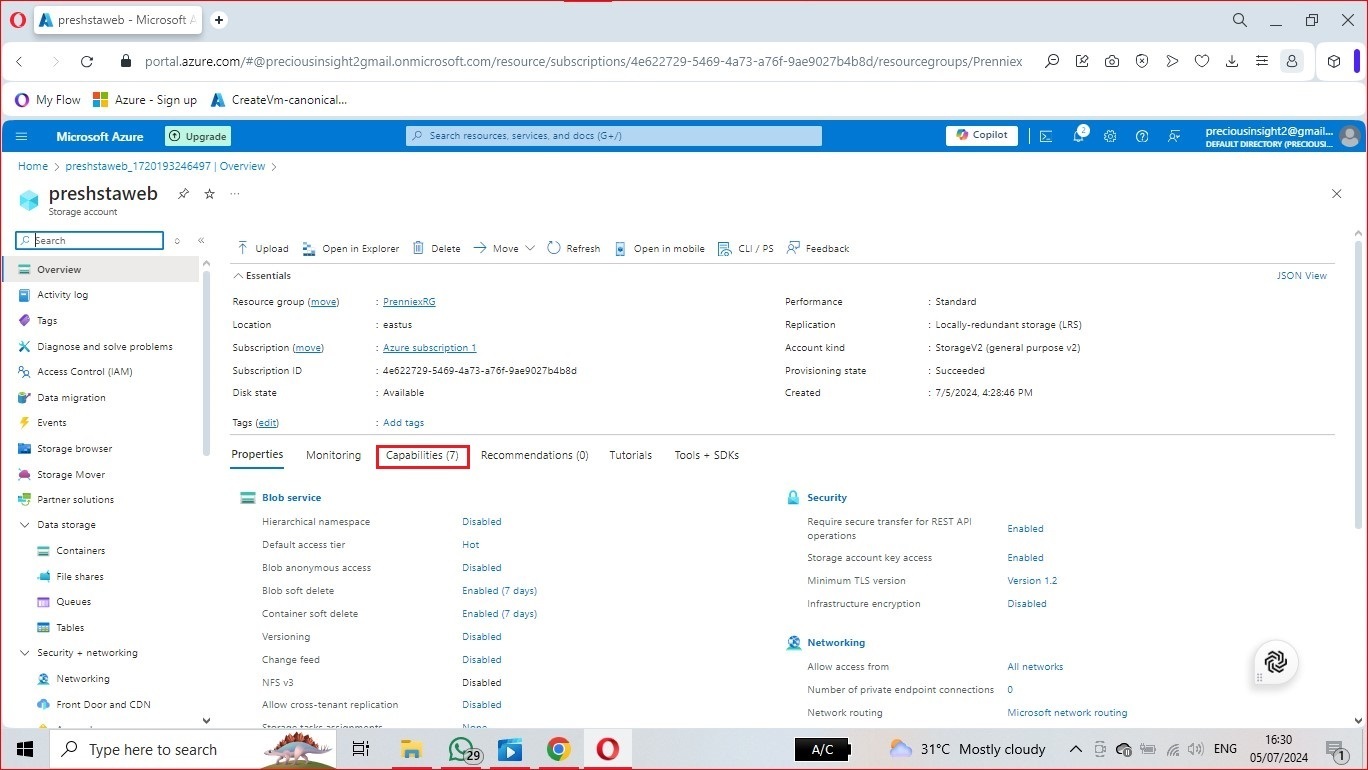Switch to Tools + SDKs tab
Screen dimensions: 1368x770
coord(706,455)
